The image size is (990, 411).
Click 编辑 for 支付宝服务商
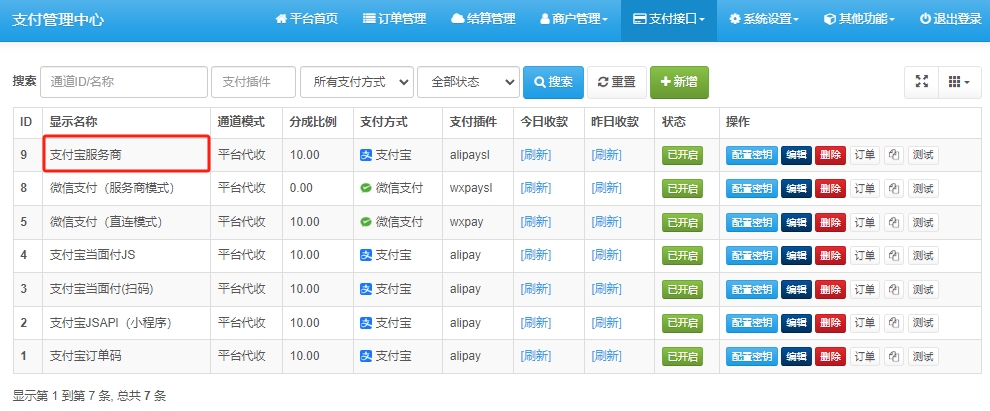pyautogui.click(x=796, y=155)
